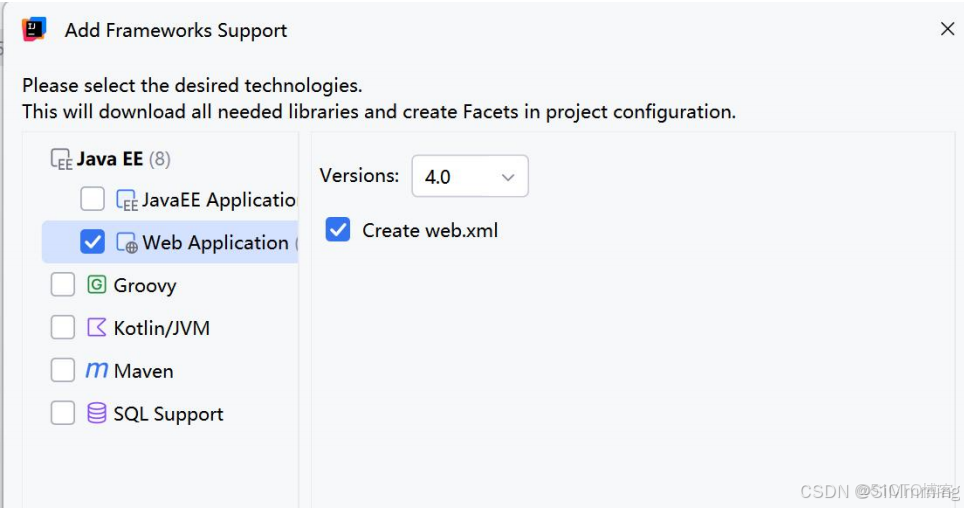
Task: Check the Maven checkbox
Action: tap(63, 371)
